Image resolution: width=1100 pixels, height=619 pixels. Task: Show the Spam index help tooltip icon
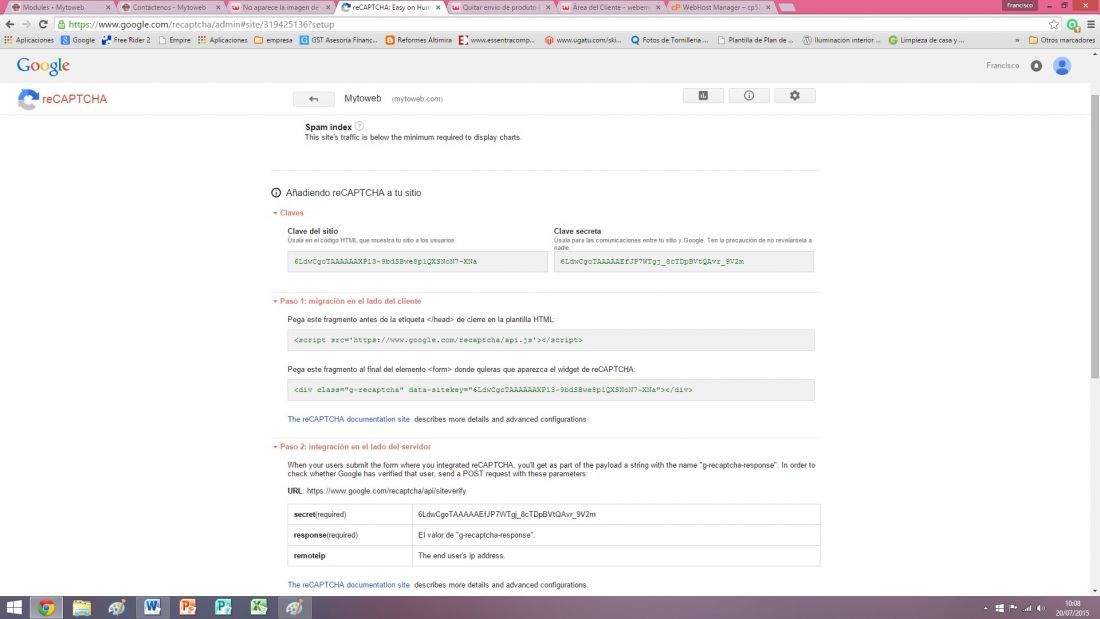point(359,126)
